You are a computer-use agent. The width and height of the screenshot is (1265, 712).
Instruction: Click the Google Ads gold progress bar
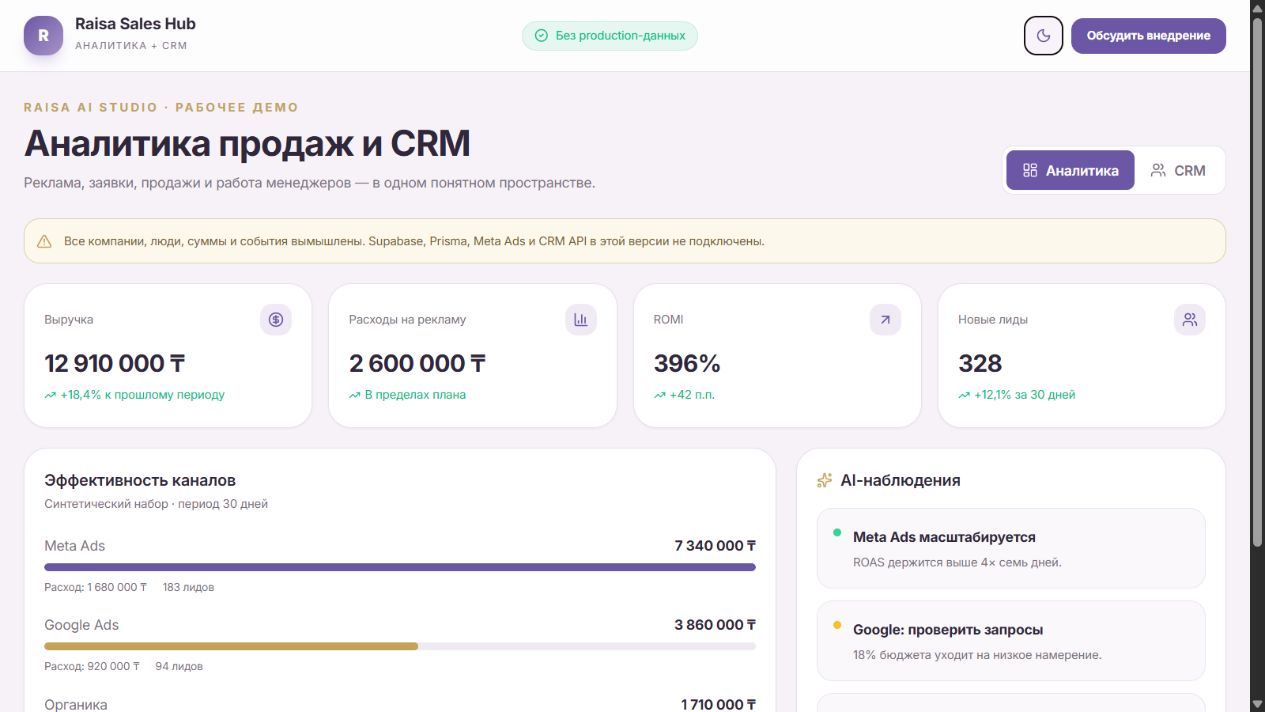(231, 646)
